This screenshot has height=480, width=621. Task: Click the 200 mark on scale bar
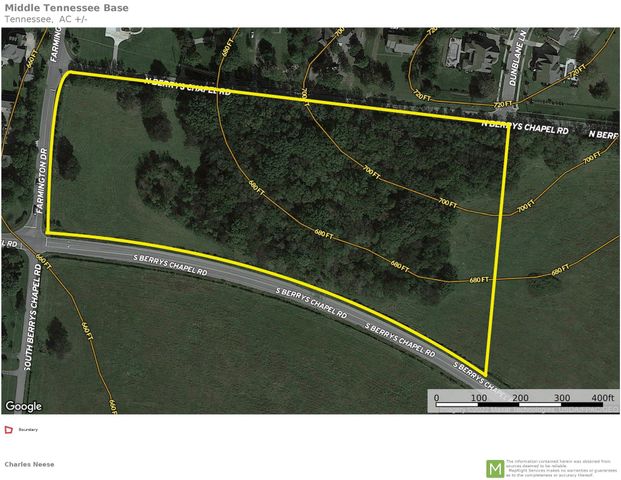point(518,398)
